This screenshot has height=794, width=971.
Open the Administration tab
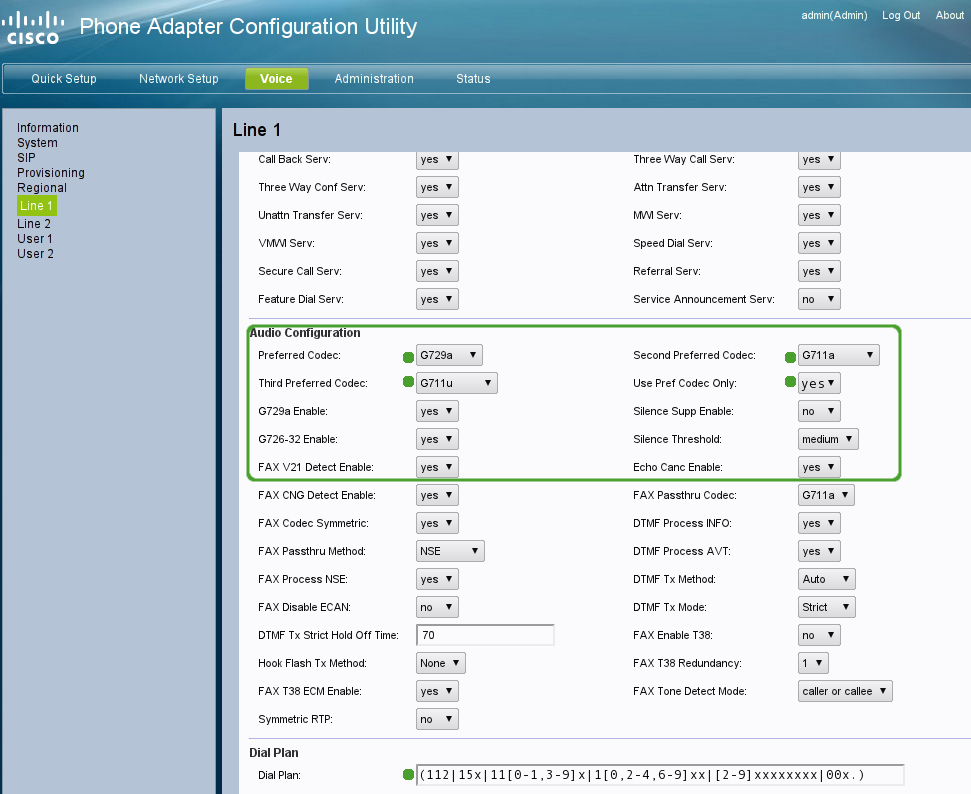click(x=374, y=79)
